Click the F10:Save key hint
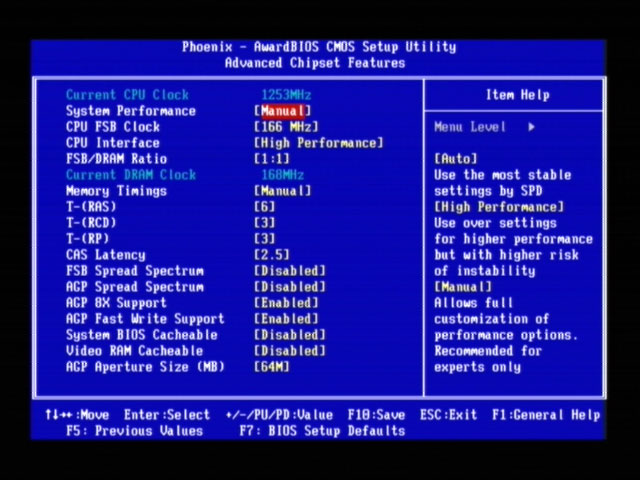 tap(376, 415)
